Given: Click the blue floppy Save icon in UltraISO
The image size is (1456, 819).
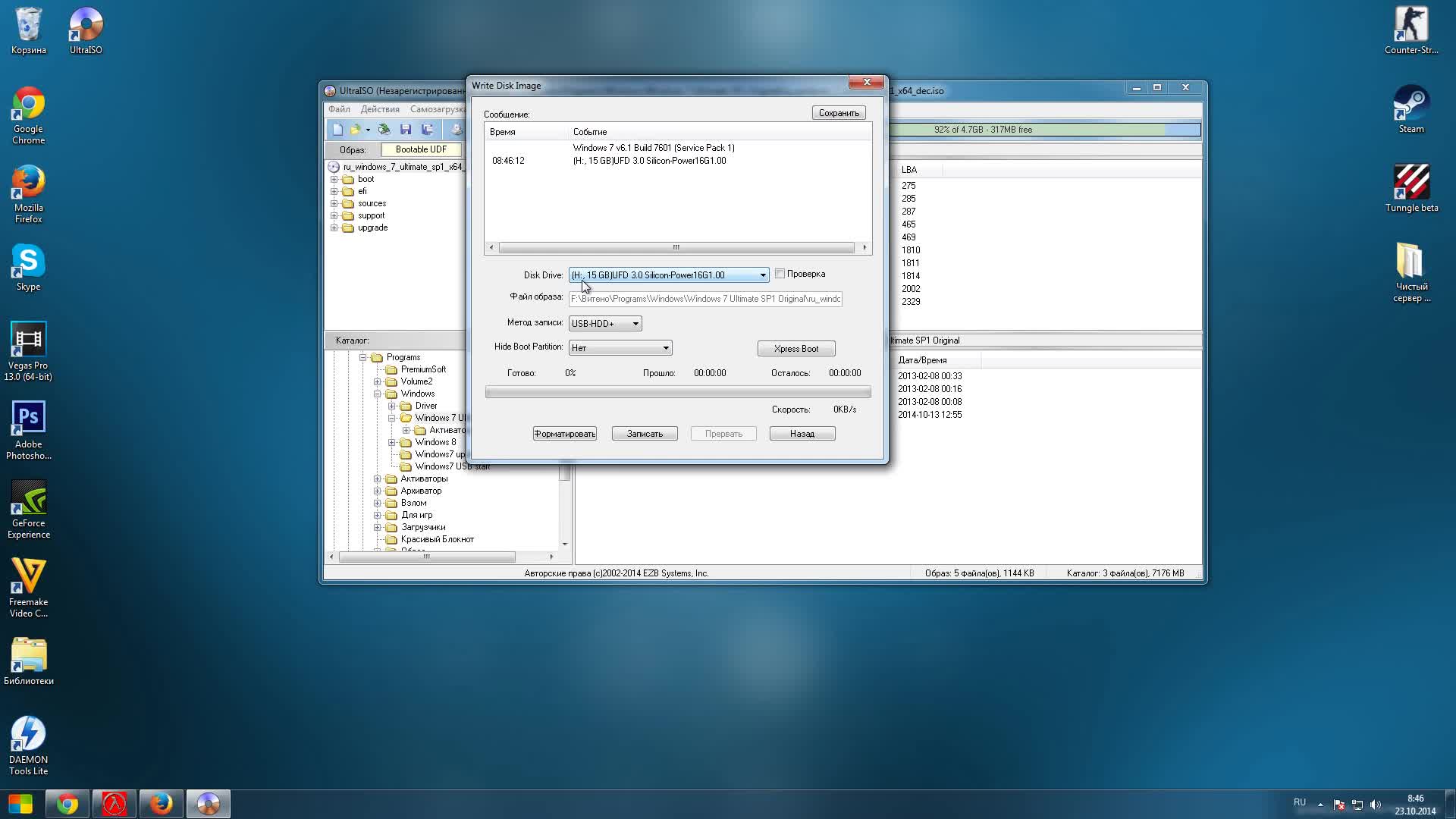Looking at the screenshot, I should [x=405, y=130].
